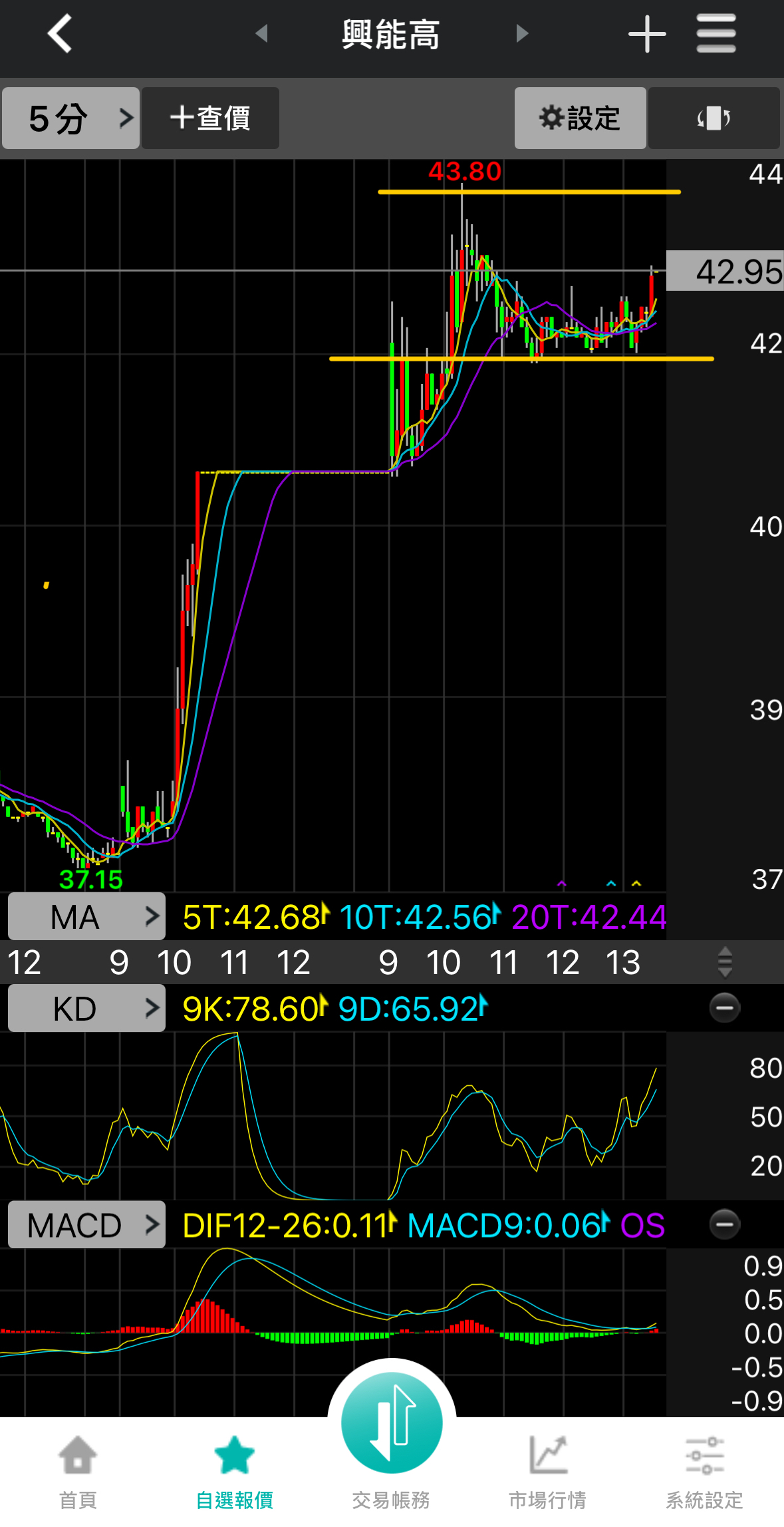Collapse the MACD panel with minus icon
This screenshot has height=1527, width=784.
[725, 1224]
